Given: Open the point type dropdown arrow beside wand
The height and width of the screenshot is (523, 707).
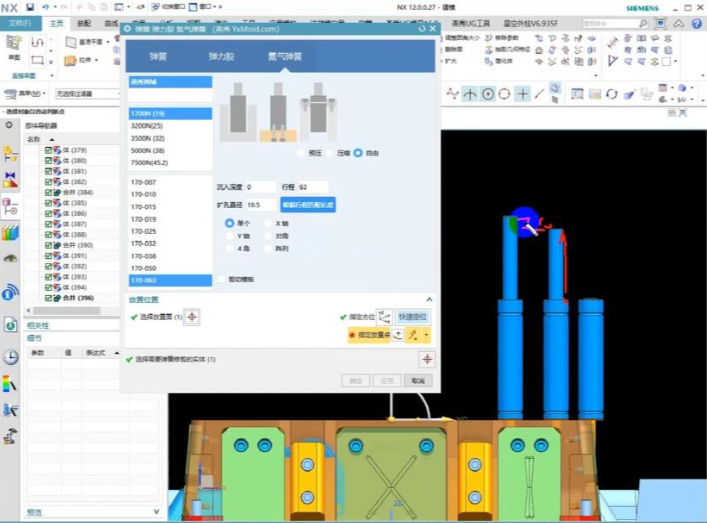Looking at the screenshot, I should tap(426, 335).
